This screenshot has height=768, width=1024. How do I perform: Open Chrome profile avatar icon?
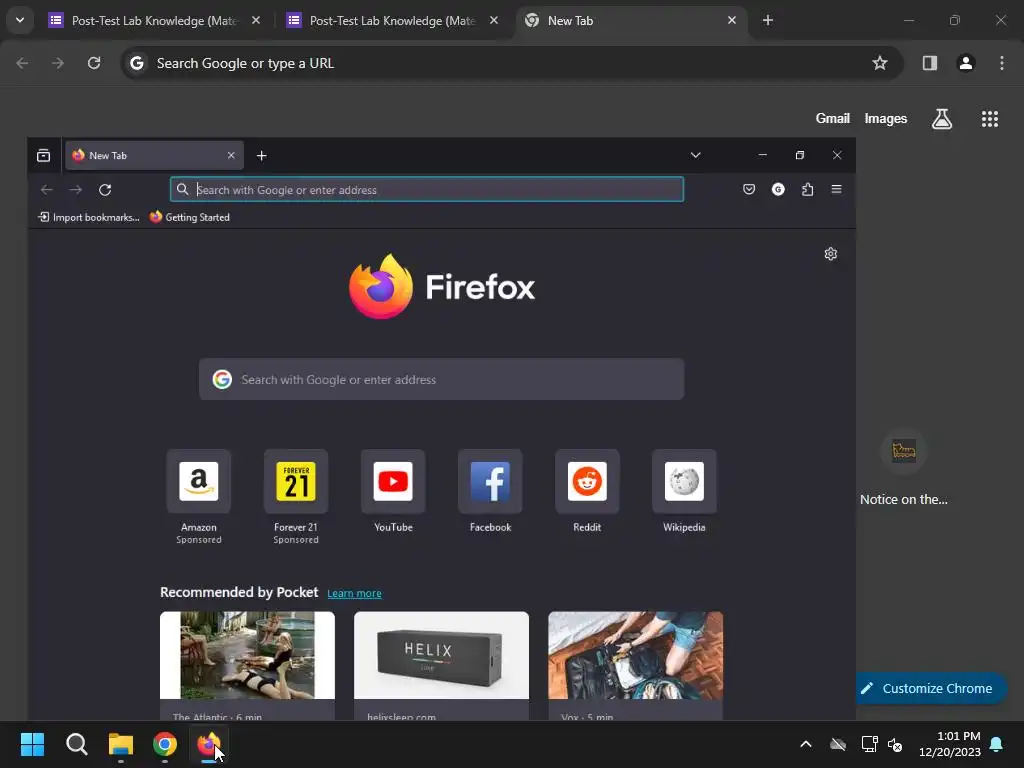[x=965, y=63]
